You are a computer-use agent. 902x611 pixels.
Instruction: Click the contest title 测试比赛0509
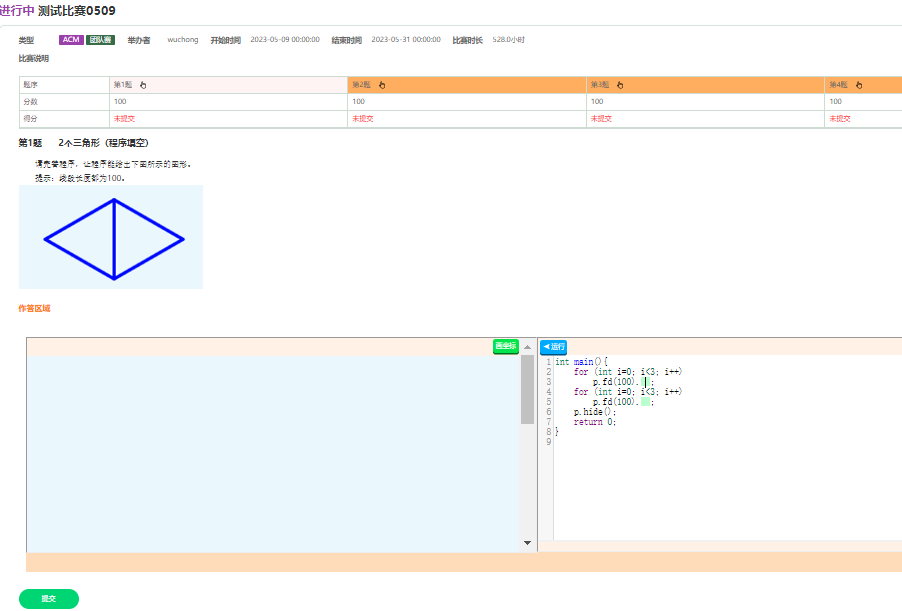pyautogui.click(x=77, y=10)
